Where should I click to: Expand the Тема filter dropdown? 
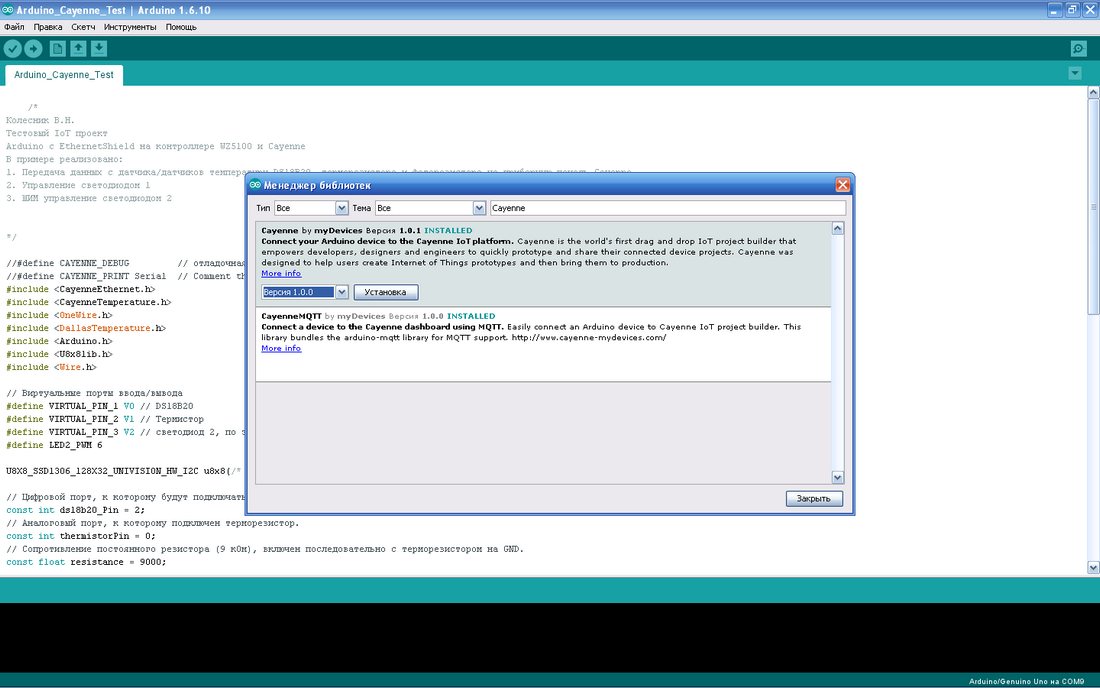tap(478, 208)
